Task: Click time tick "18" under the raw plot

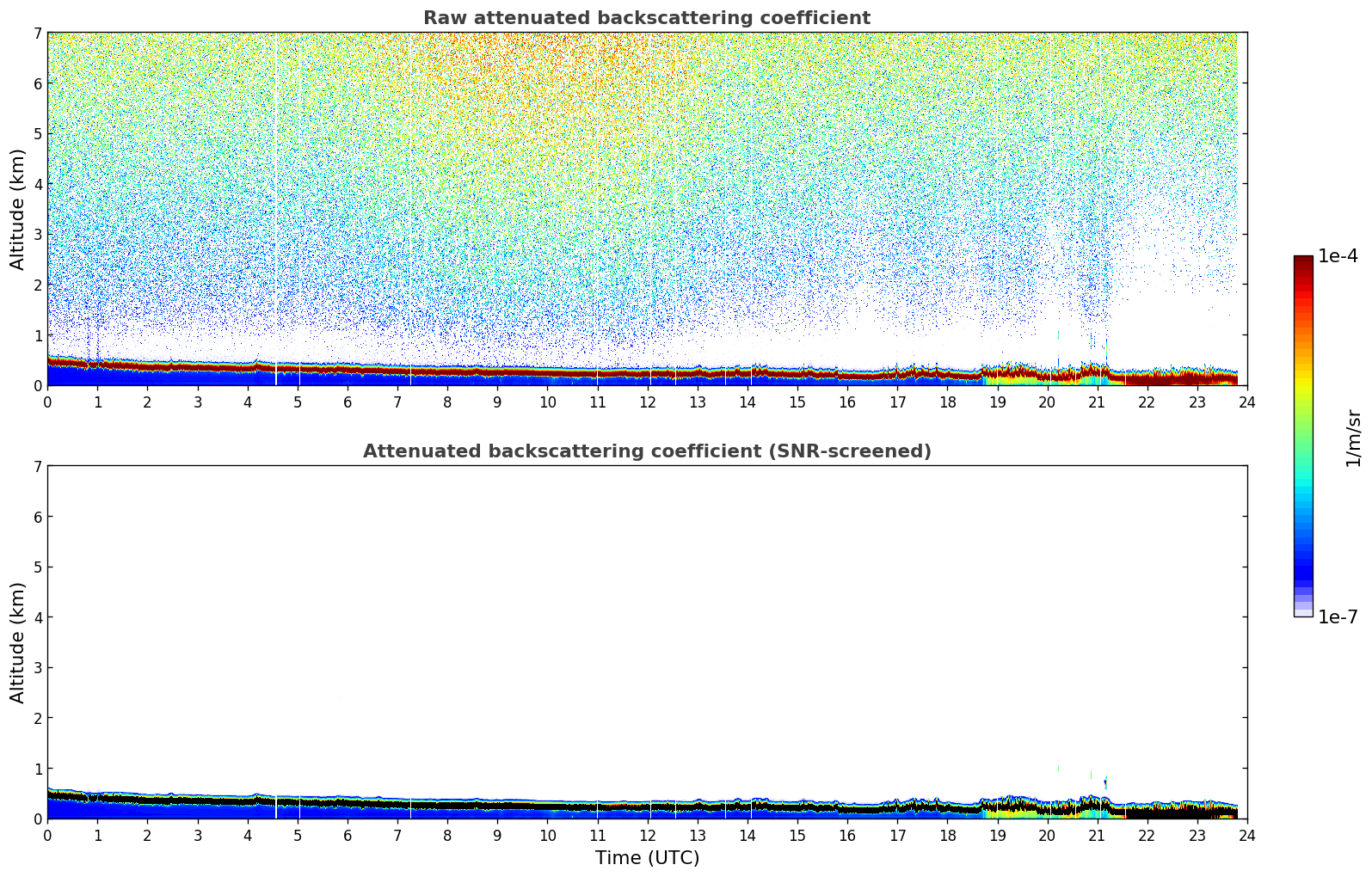Action: 947,402
